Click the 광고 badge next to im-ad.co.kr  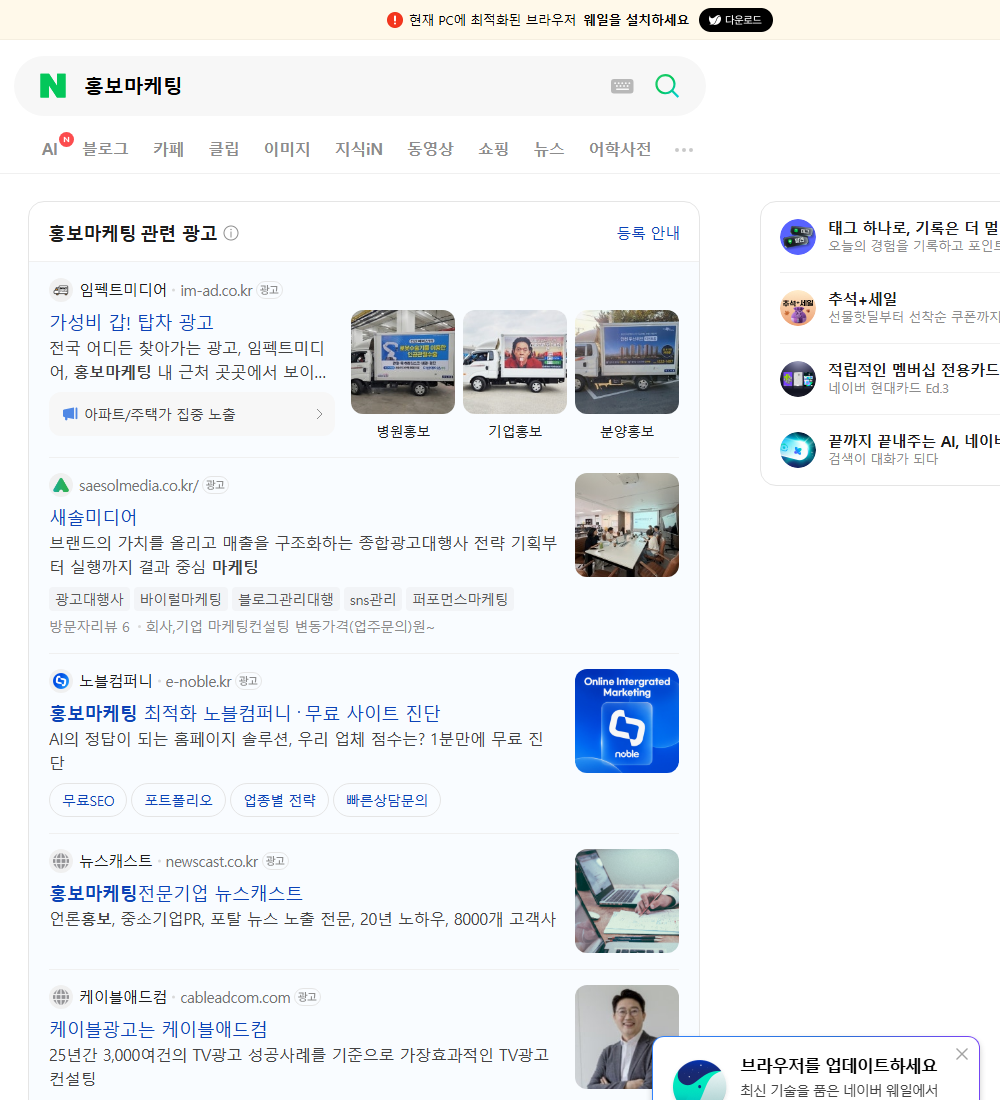click(x=269, y=290)
